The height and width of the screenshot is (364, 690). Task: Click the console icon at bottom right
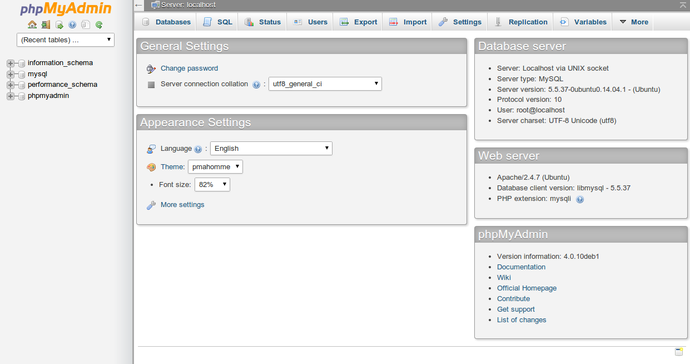[679, 351]
